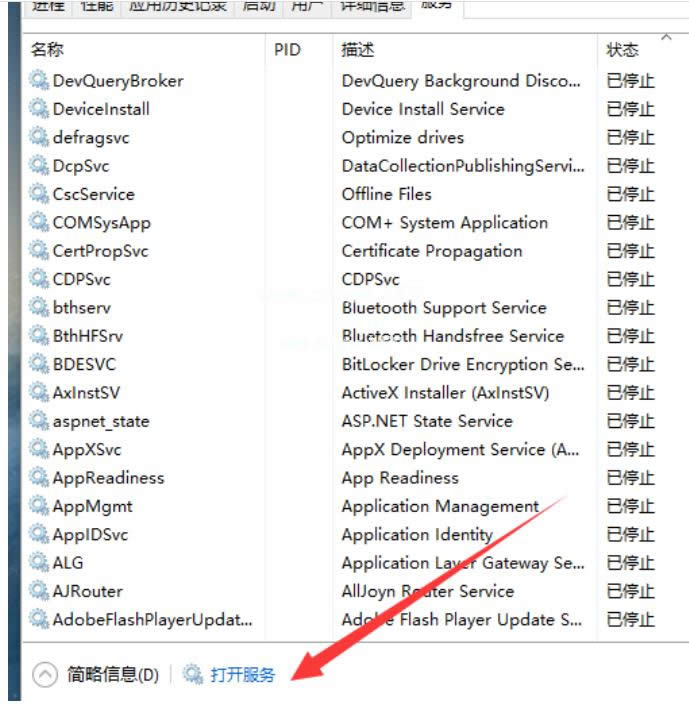Sort services by the 名称 column header
This screenshot has height=704, width=689.
tap(47, 49)
